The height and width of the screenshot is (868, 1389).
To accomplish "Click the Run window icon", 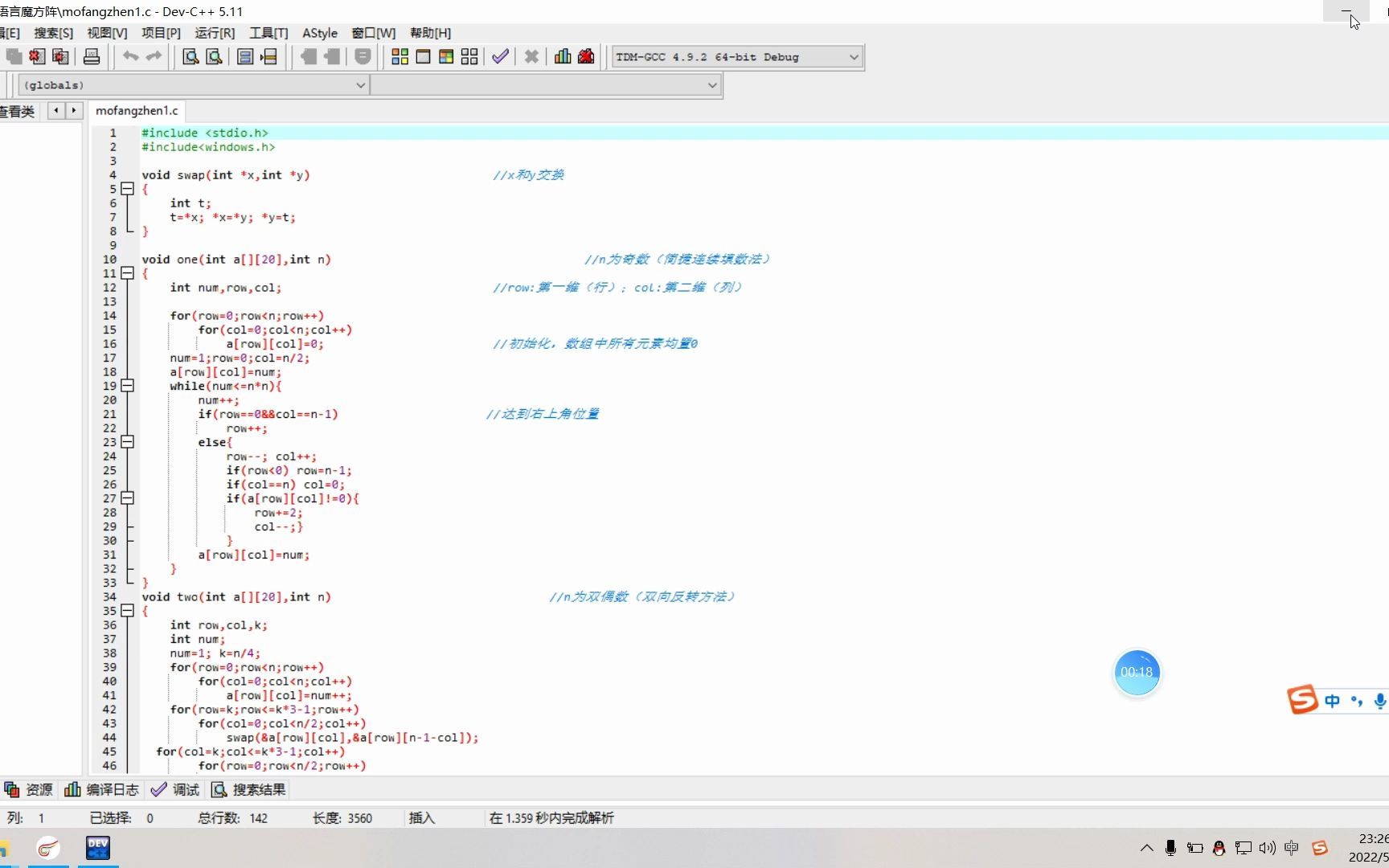I will [423, 56].
